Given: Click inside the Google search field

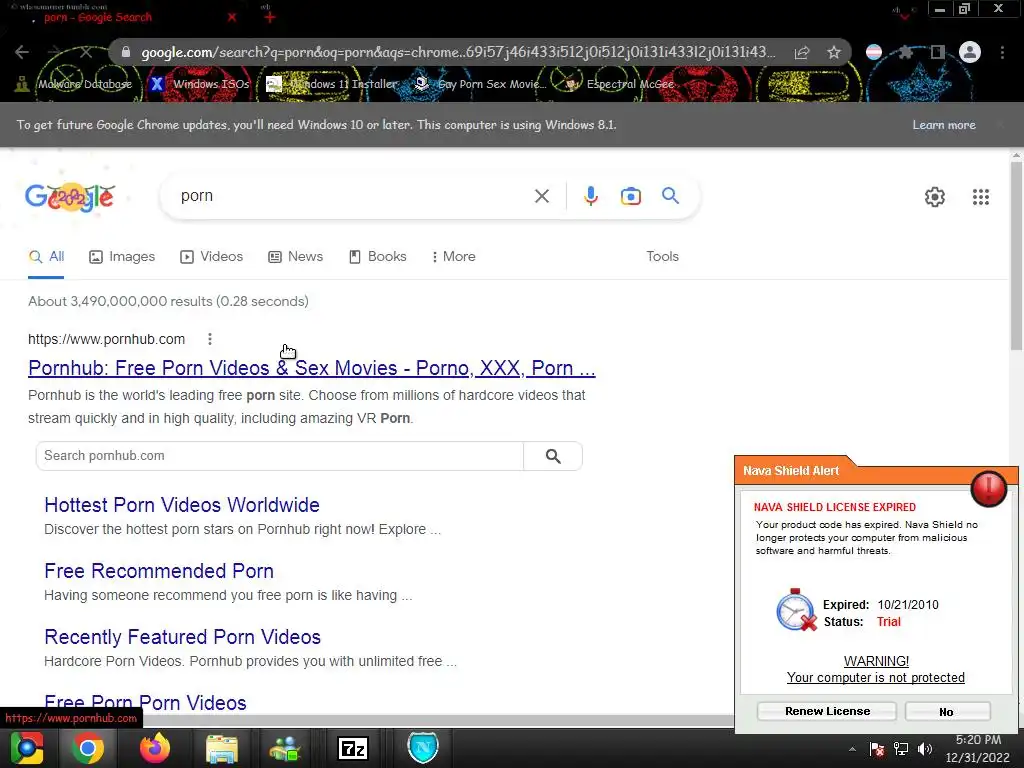Looking at the screenshot, I should point(353,196).
